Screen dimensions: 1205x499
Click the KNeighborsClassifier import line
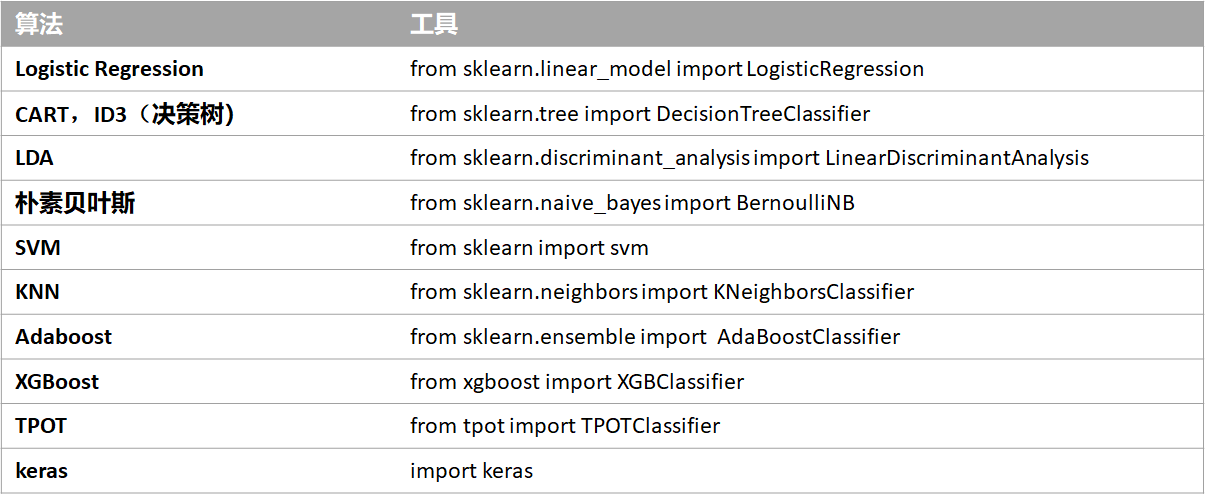tap(661, 292)
